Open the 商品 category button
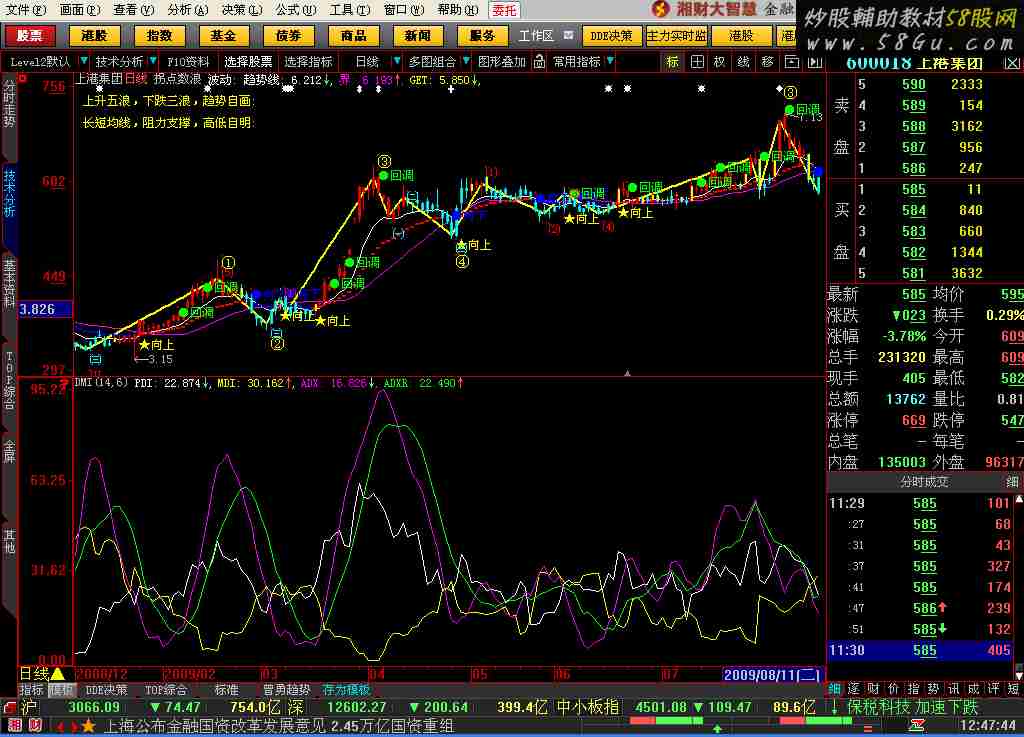The image size is (1024, 737). coord(353,36)
